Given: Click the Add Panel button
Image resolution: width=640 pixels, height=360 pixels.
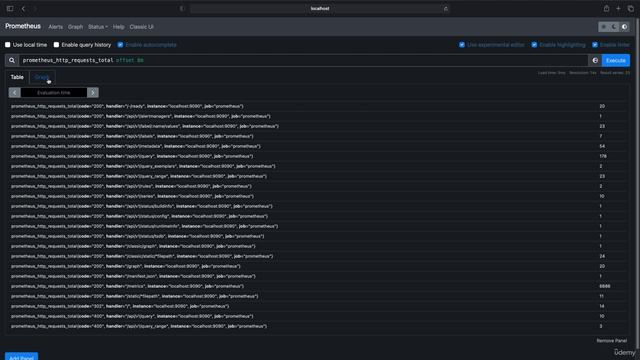Looking at the screenshot, I should click(x=21, y=357).
